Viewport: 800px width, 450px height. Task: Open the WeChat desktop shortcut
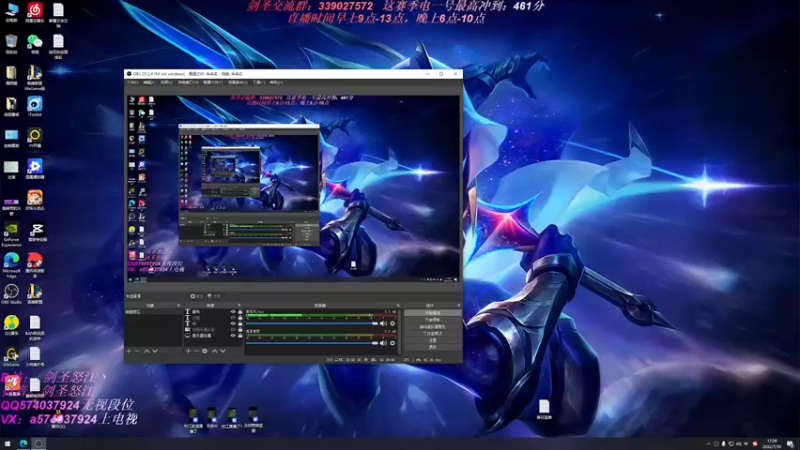[35, 43]
